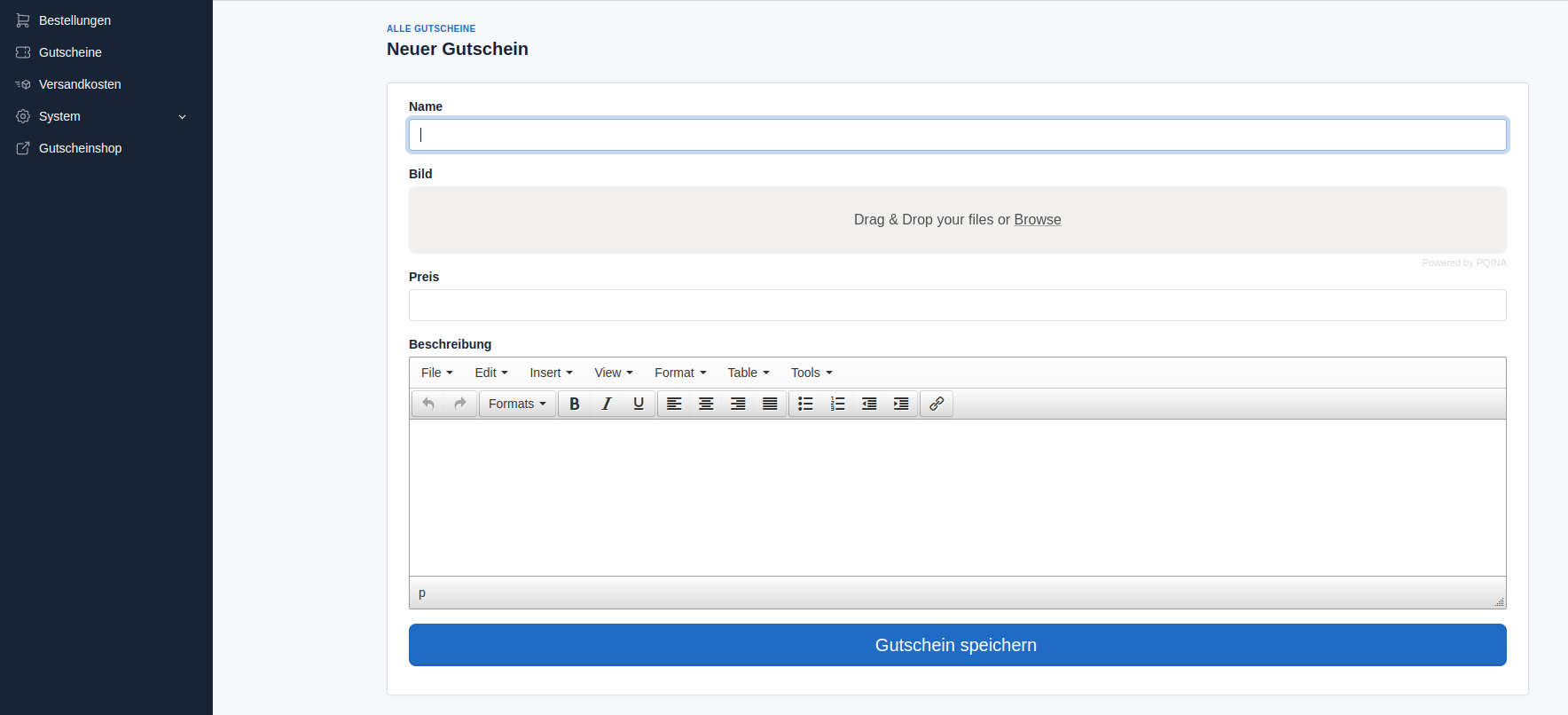This screenshot has width=1568, height=715.
Task: Focus the Preis input field
Action: [x=958, y=305]
